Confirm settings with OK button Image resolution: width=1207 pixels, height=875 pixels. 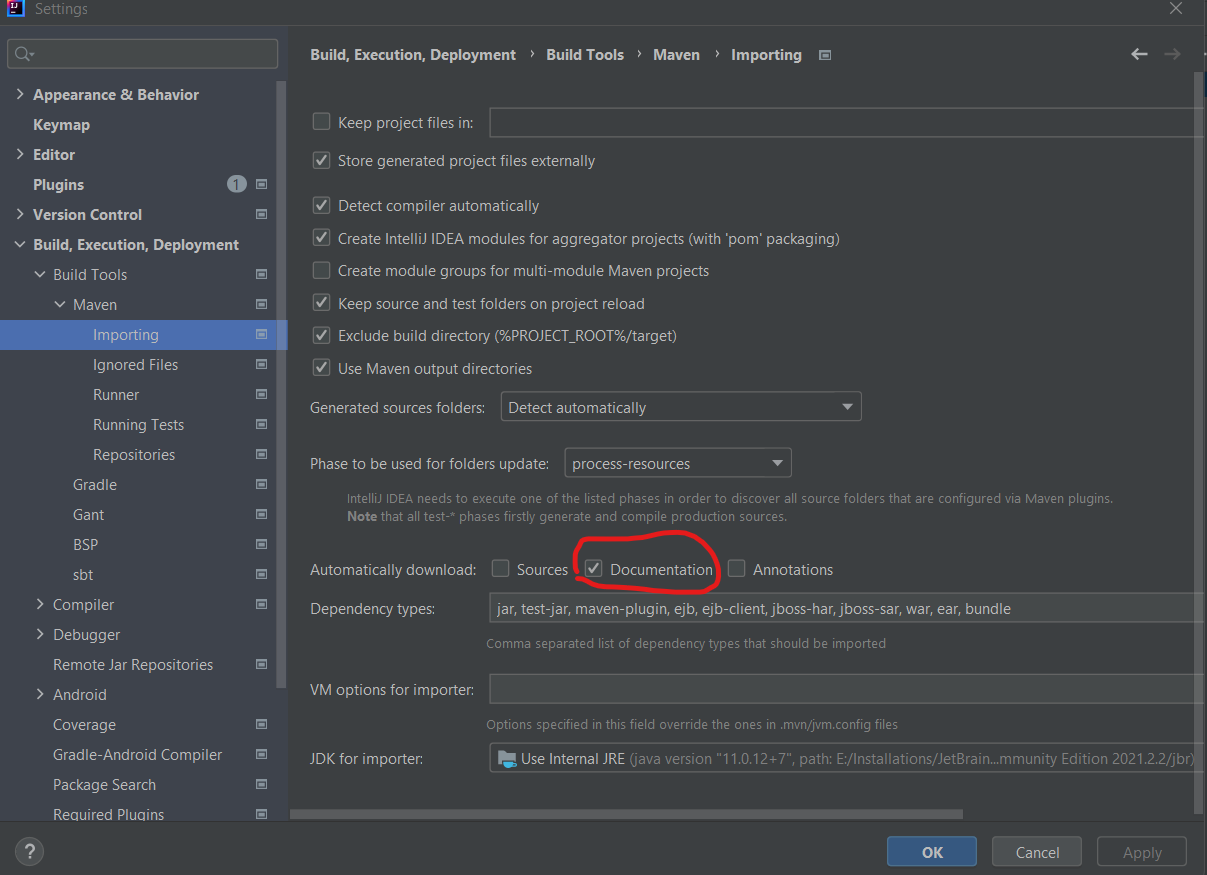[932, 852]
